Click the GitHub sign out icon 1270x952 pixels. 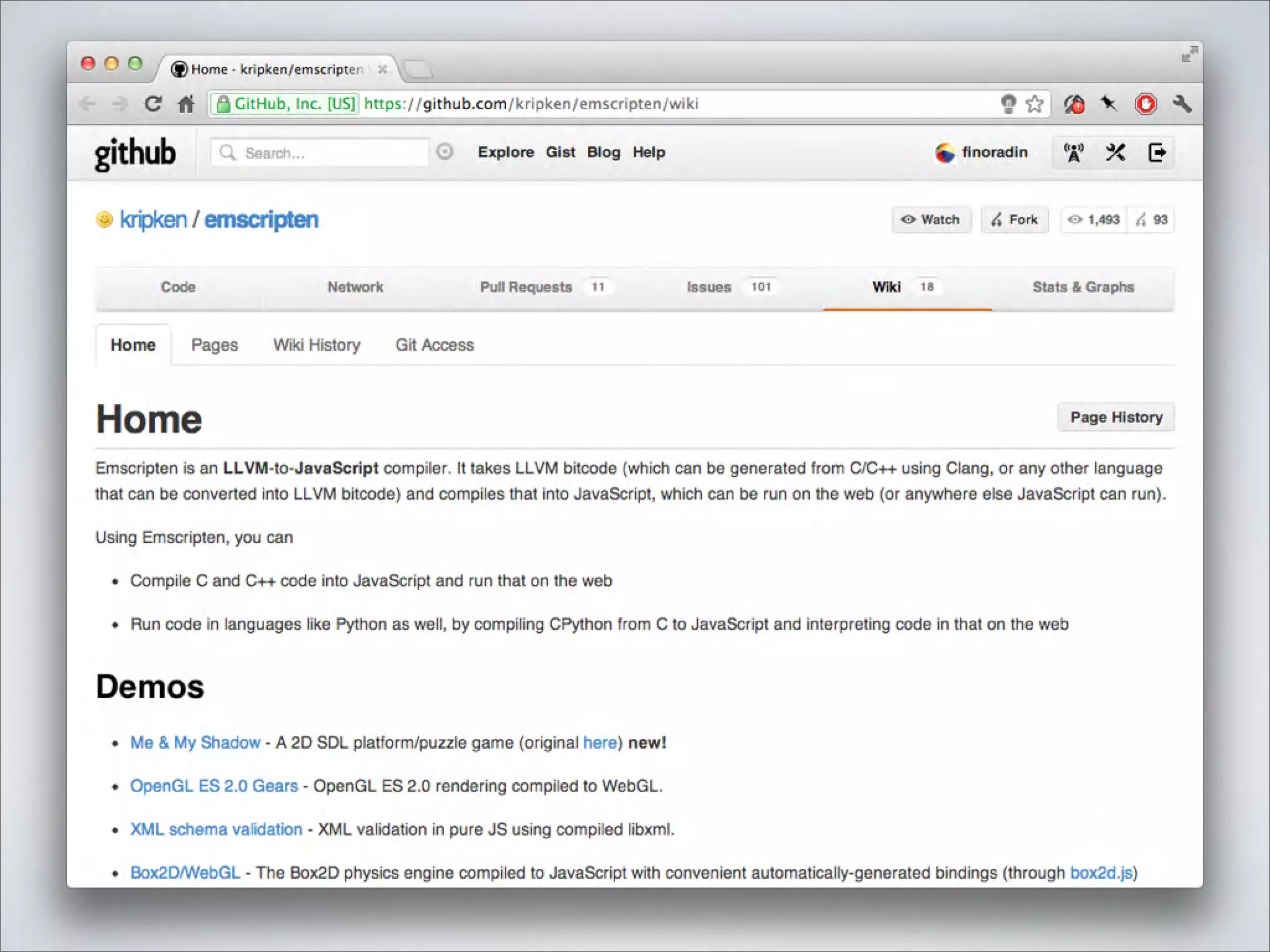1157,152
